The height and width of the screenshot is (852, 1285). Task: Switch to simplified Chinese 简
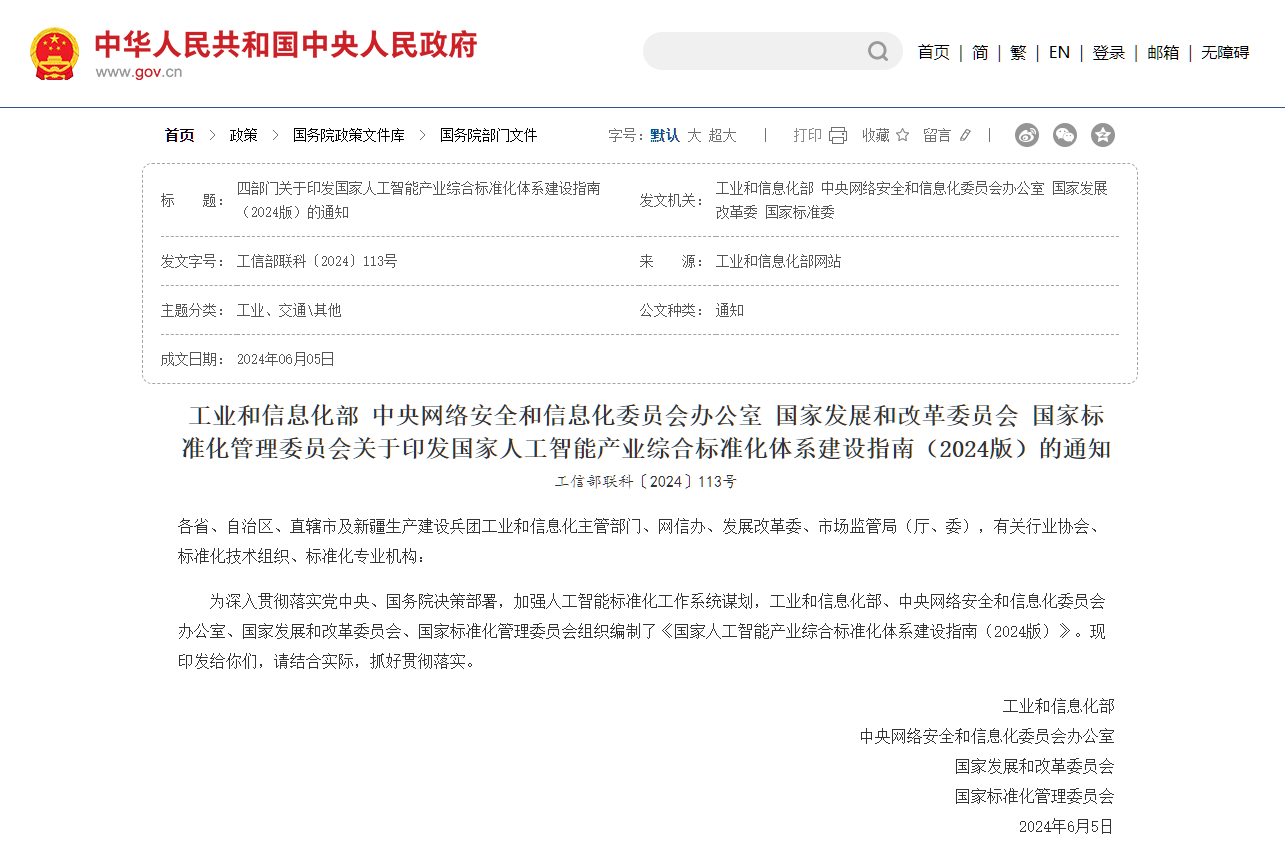(980, 53)
